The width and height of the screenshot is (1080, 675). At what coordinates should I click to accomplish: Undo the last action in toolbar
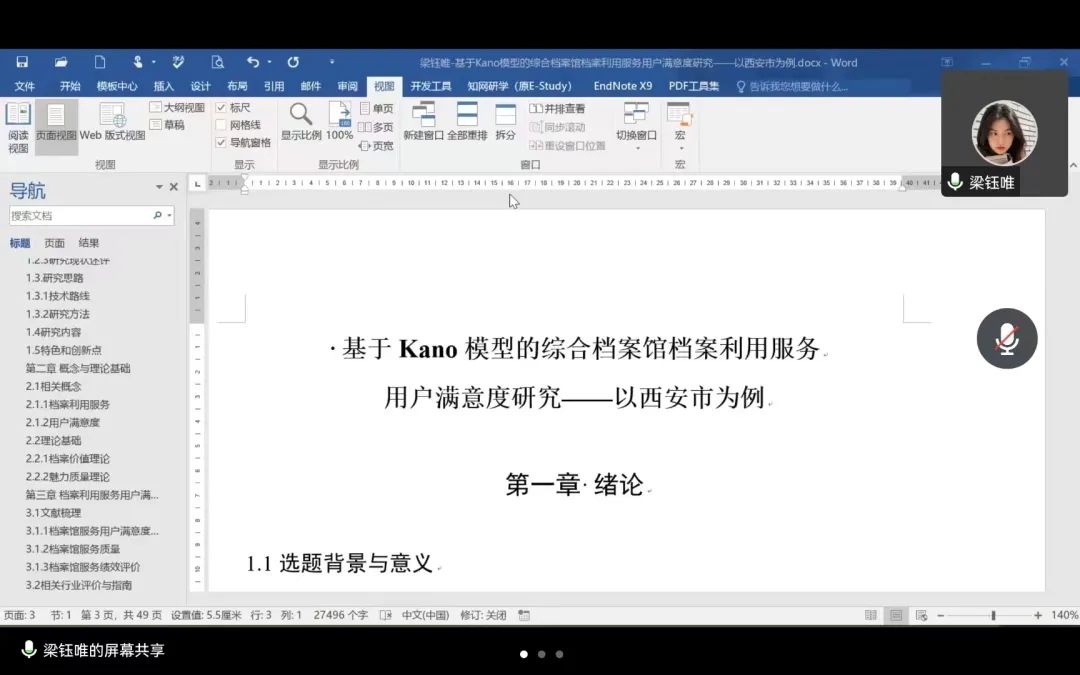[x=253, y=62]
